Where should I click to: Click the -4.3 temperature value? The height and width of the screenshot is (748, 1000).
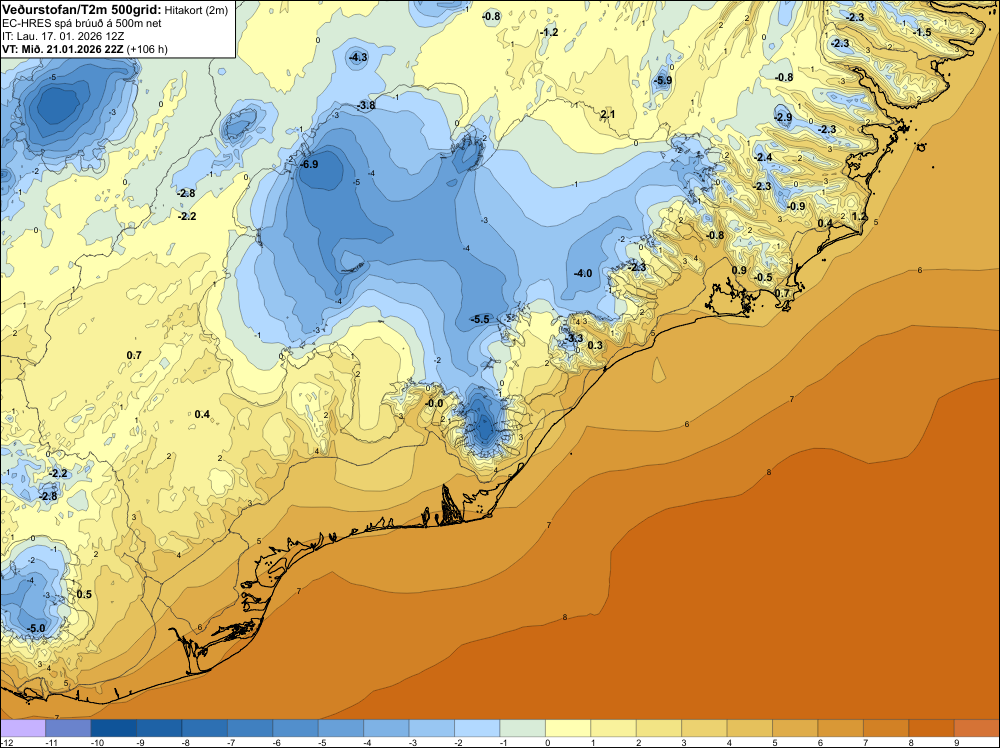(x=358, y=57)
